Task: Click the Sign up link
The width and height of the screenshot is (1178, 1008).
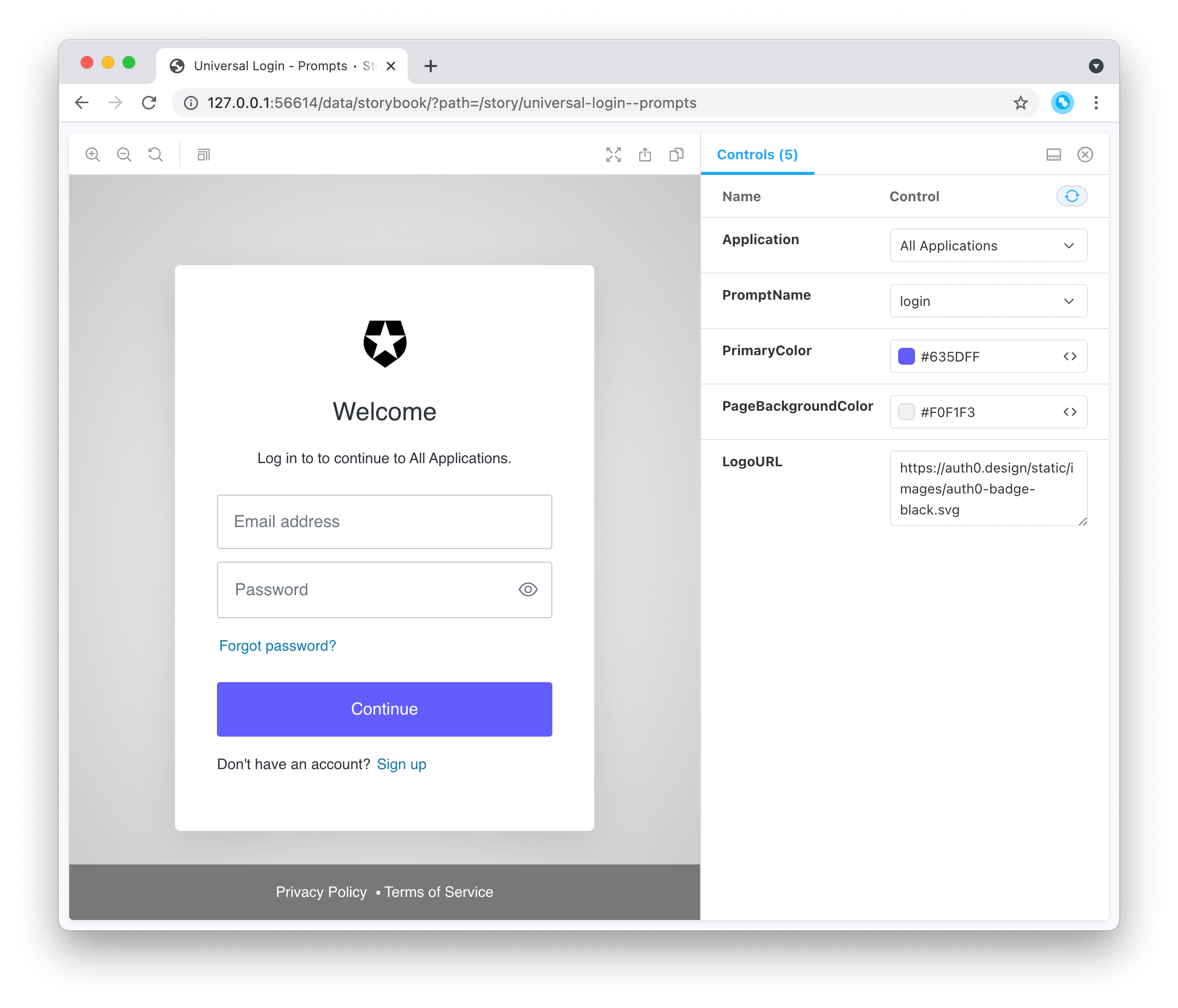Action: point(402,763)
